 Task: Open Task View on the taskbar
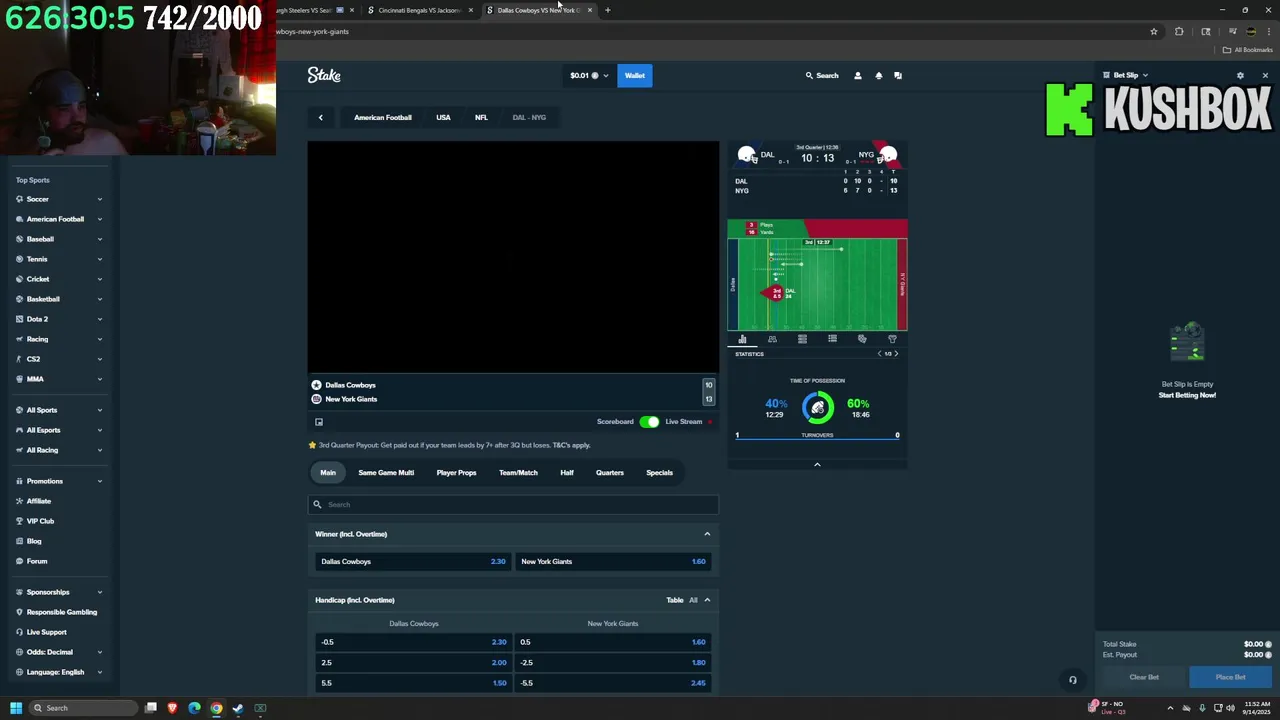[x=151, y=708]
